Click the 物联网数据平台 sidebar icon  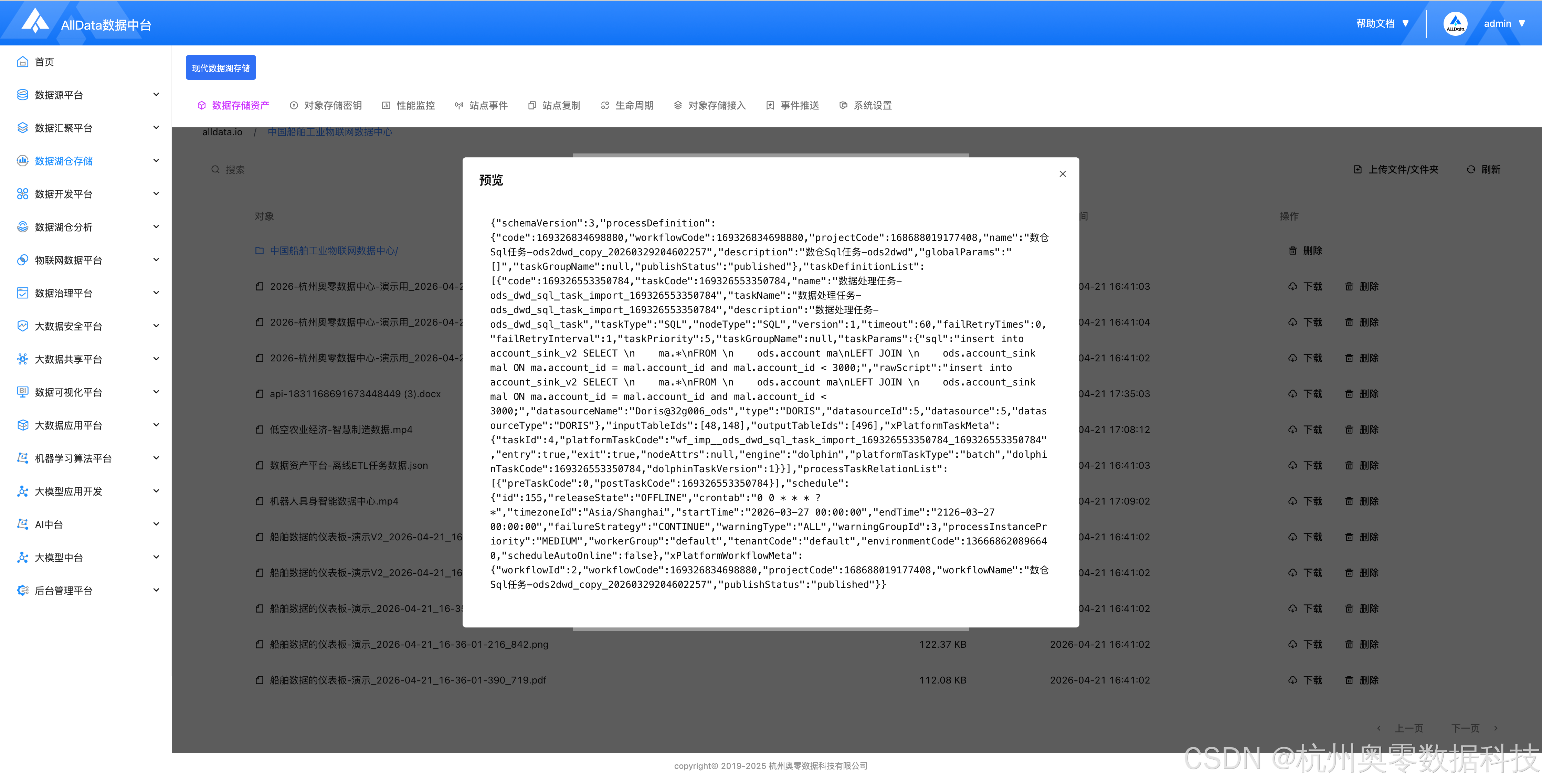click(23, 260)
